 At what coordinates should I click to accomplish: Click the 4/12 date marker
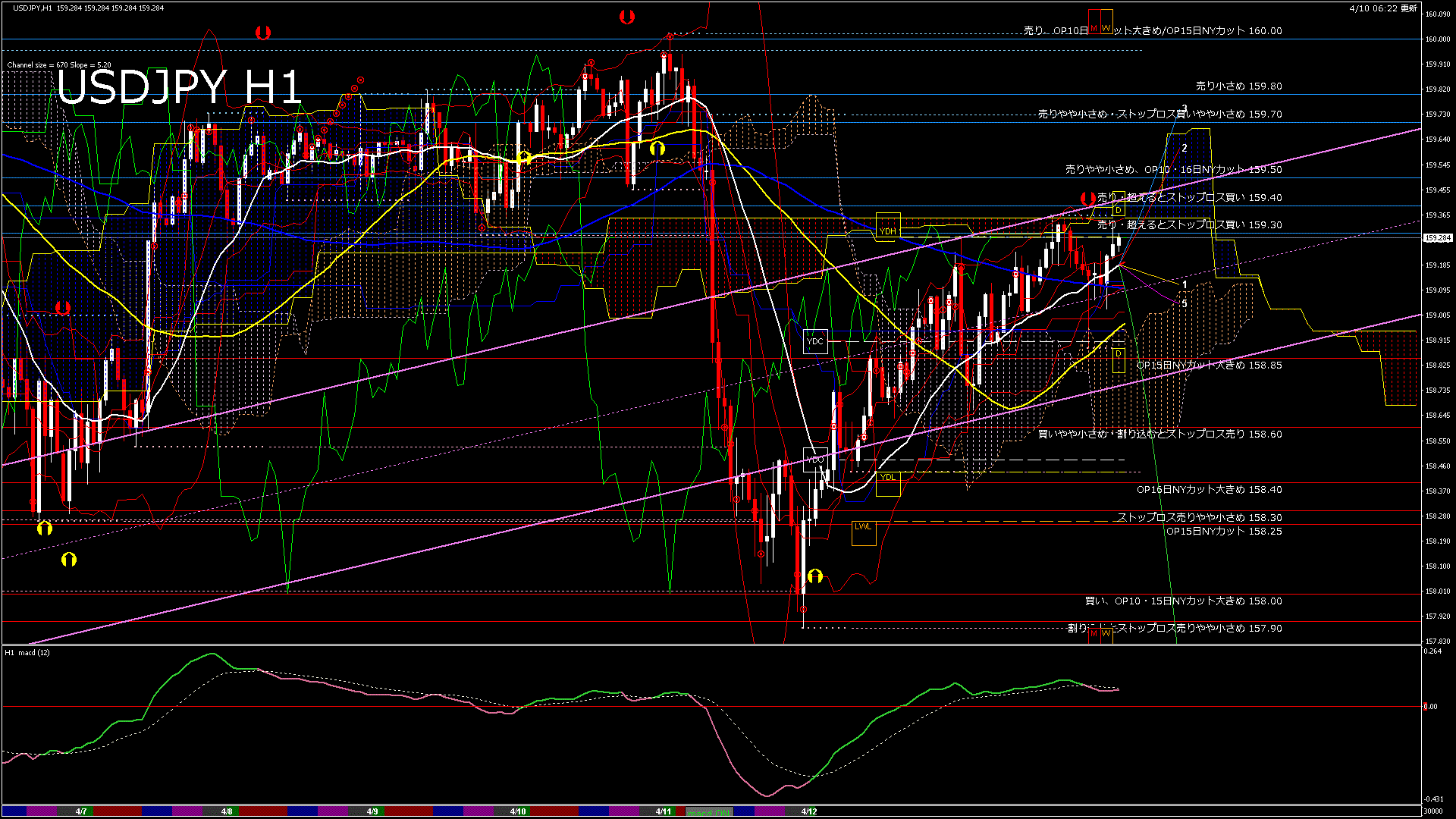click(809, 811)
